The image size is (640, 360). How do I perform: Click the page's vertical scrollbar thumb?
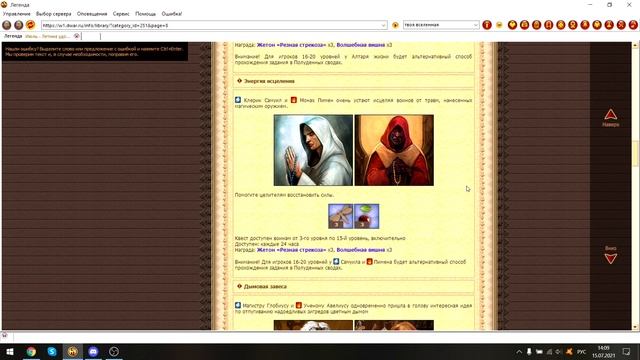(635, 154)
